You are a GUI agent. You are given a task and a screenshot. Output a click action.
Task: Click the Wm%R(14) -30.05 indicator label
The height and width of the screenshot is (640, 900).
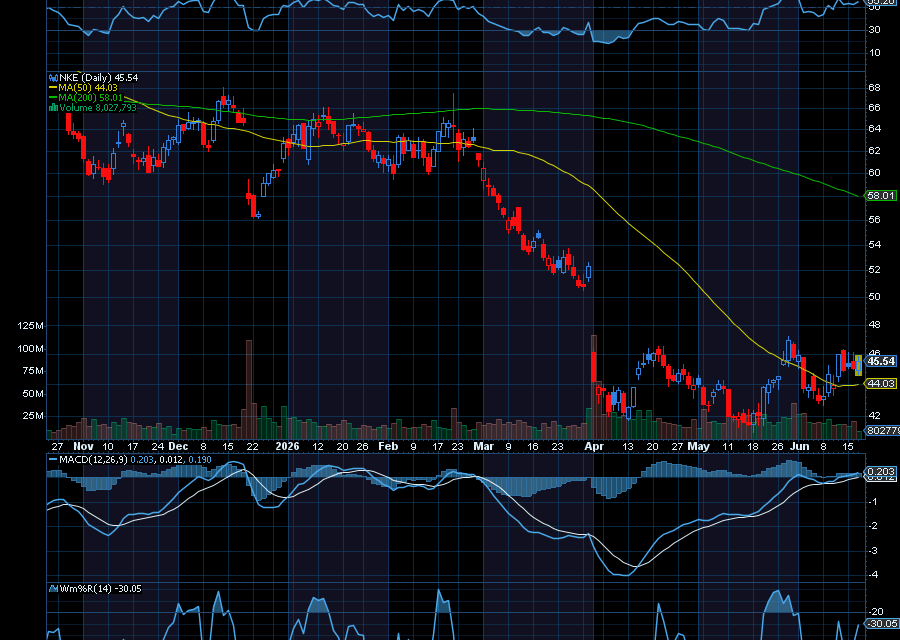[100, 588]
